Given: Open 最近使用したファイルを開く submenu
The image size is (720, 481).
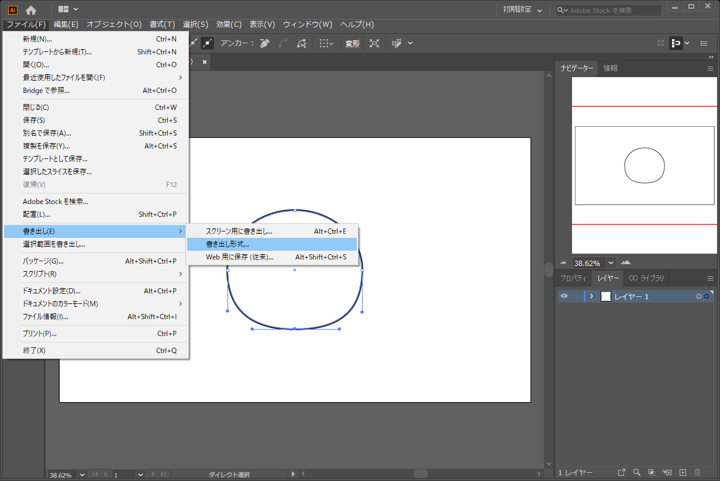Looking at the screenshot, I should click(96, 78).
